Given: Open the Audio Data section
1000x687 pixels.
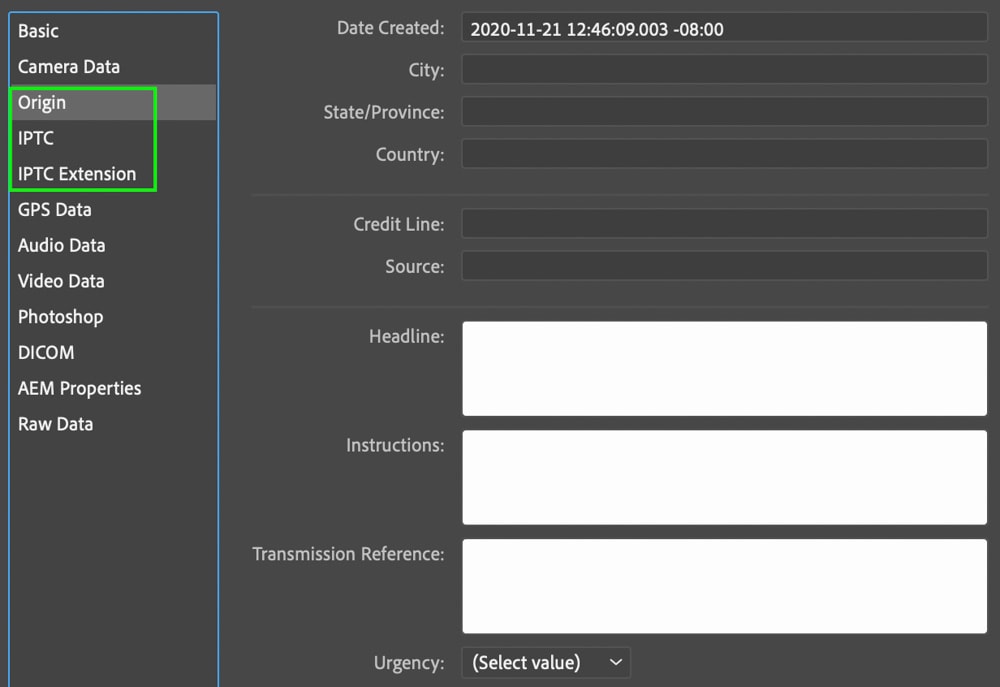Looking at the screenshot, I should 60,245.
